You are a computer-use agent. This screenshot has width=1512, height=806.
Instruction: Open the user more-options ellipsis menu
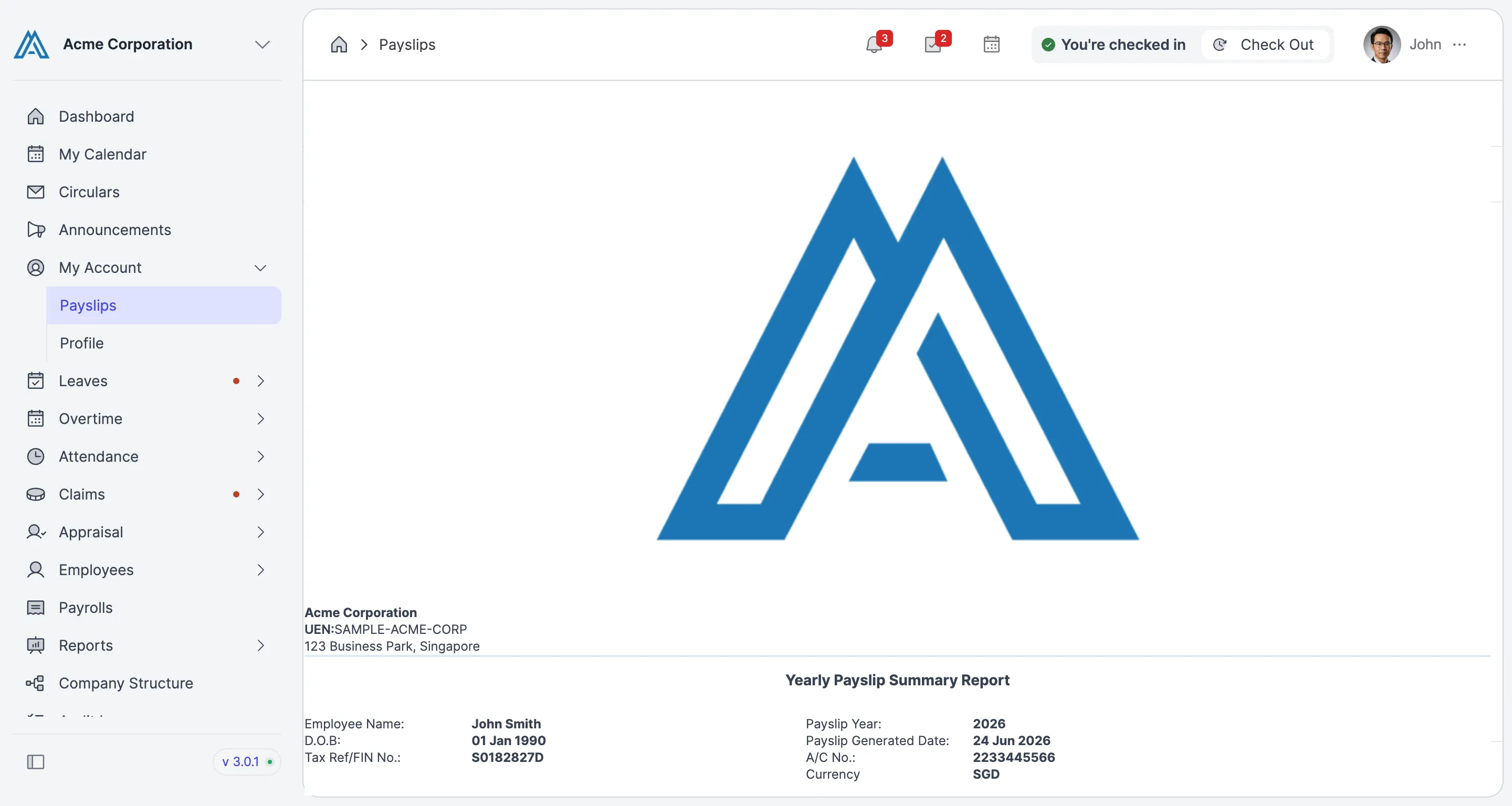point(1459,45)
